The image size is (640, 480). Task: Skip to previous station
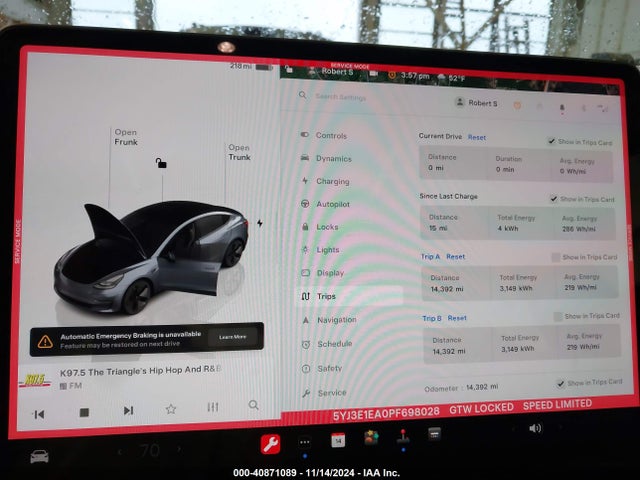coord(39,415)
